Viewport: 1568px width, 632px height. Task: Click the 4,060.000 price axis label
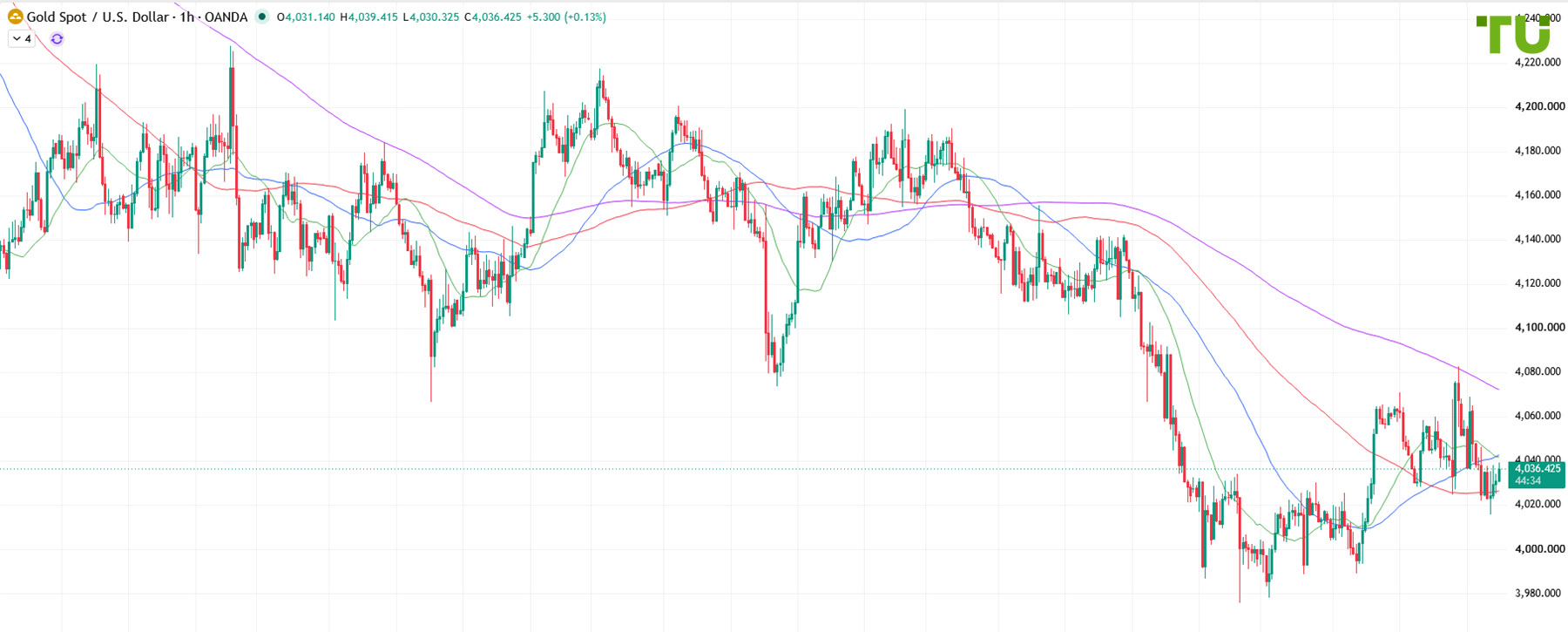pyautogui.click(x=1538, y=416)
